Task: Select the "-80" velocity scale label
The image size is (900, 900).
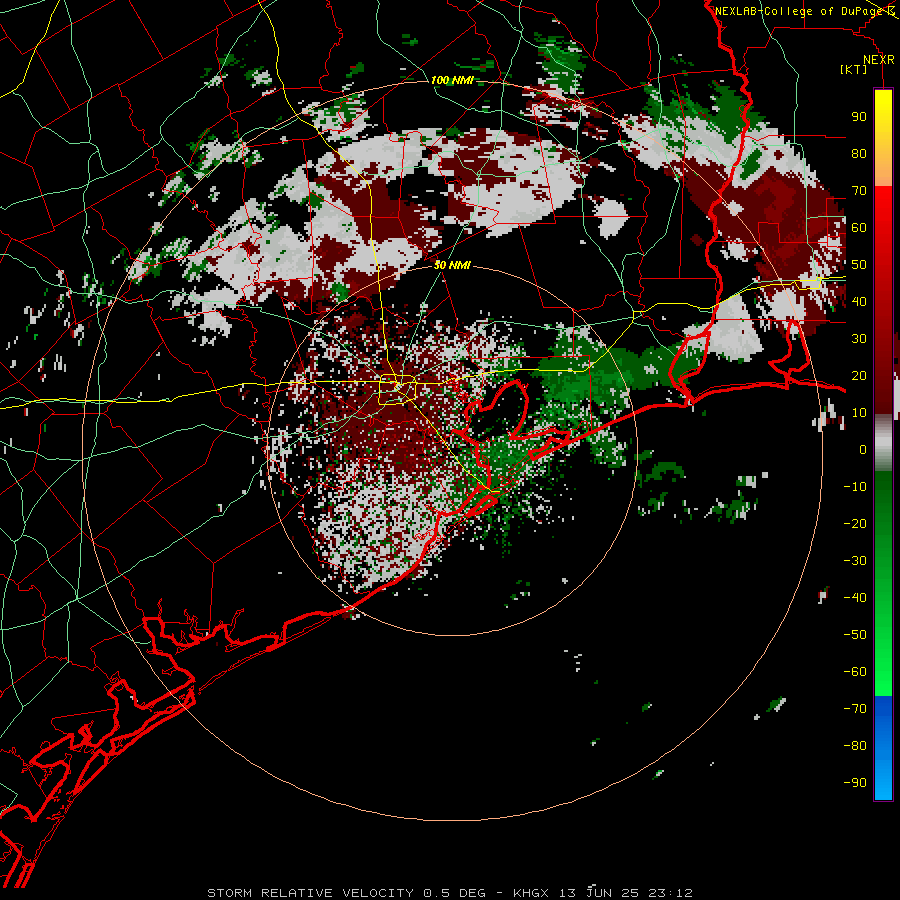Action: point(855,746)
